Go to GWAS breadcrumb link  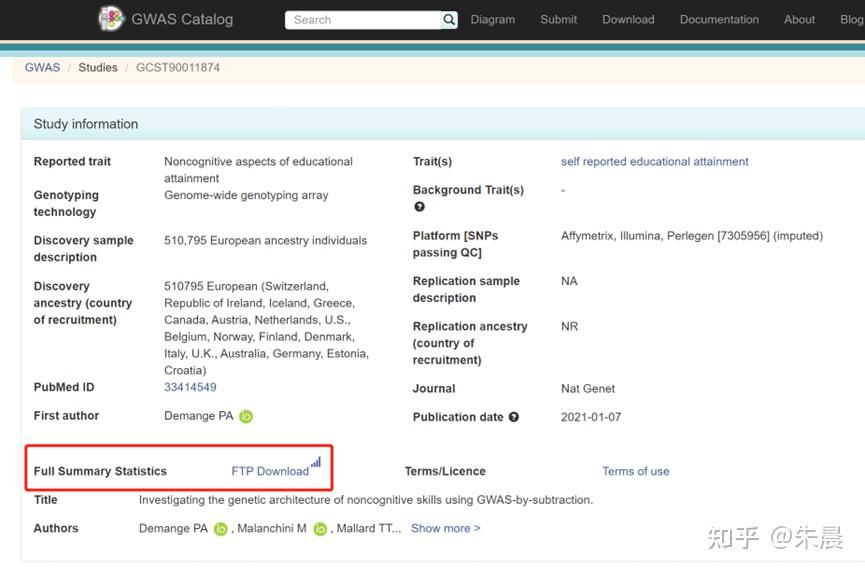(x=42, y=67)
